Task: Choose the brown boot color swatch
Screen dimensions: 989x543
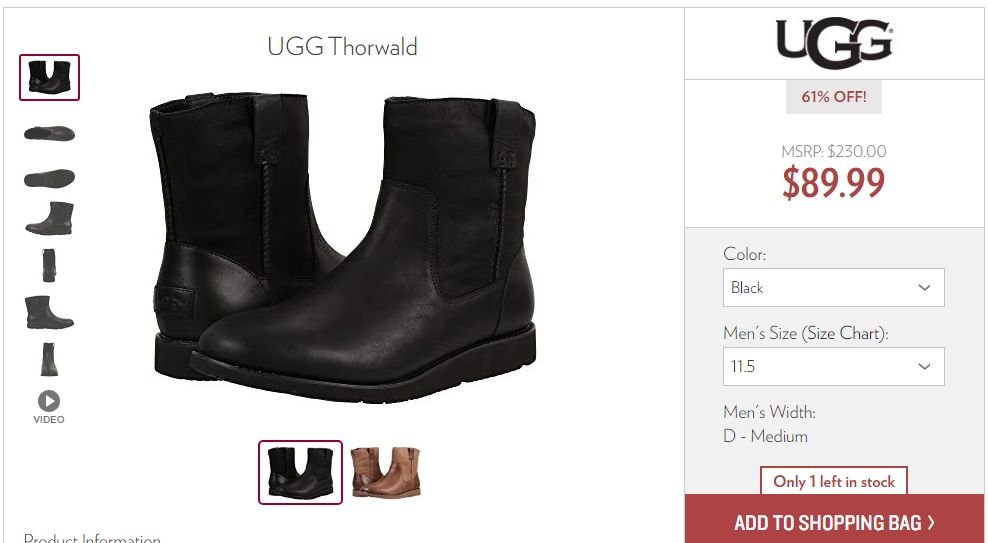Action: click(x=385, y=472)
